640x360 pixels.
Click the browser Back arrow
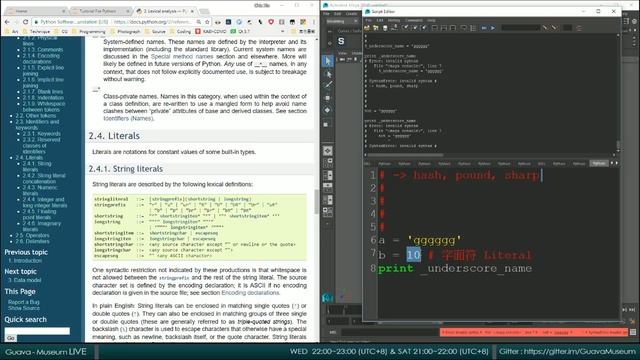click(x=7, y=22)
